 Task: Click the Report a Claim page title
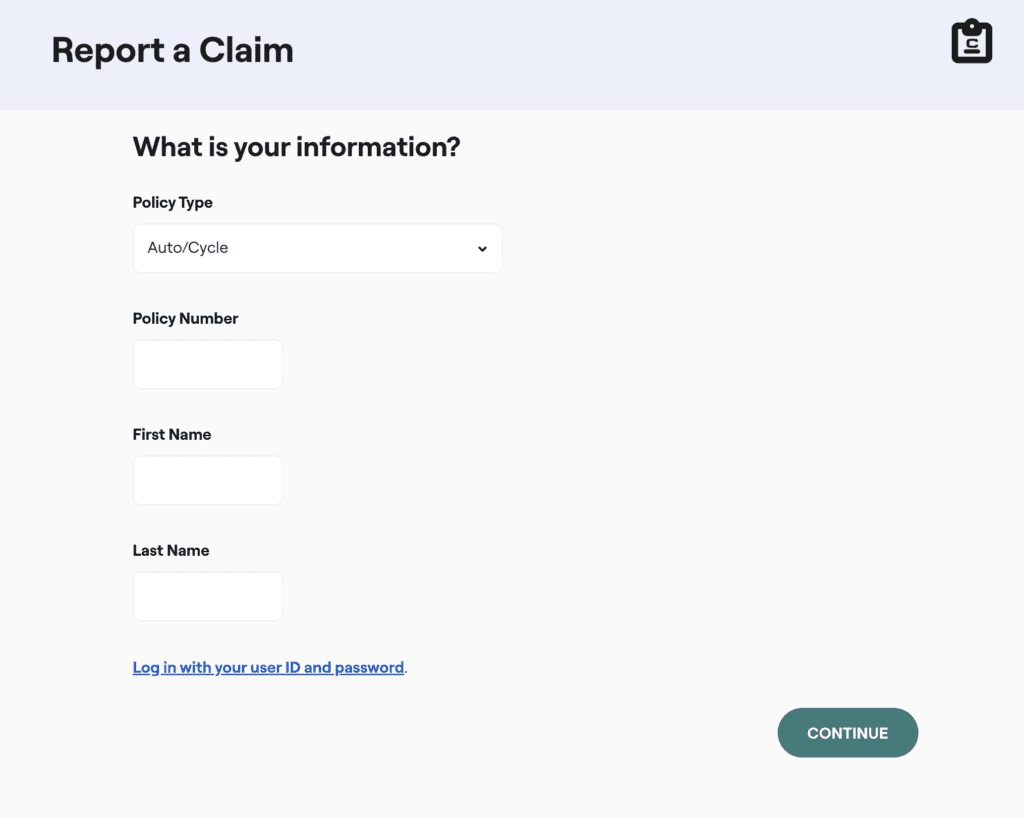[172, 50]
